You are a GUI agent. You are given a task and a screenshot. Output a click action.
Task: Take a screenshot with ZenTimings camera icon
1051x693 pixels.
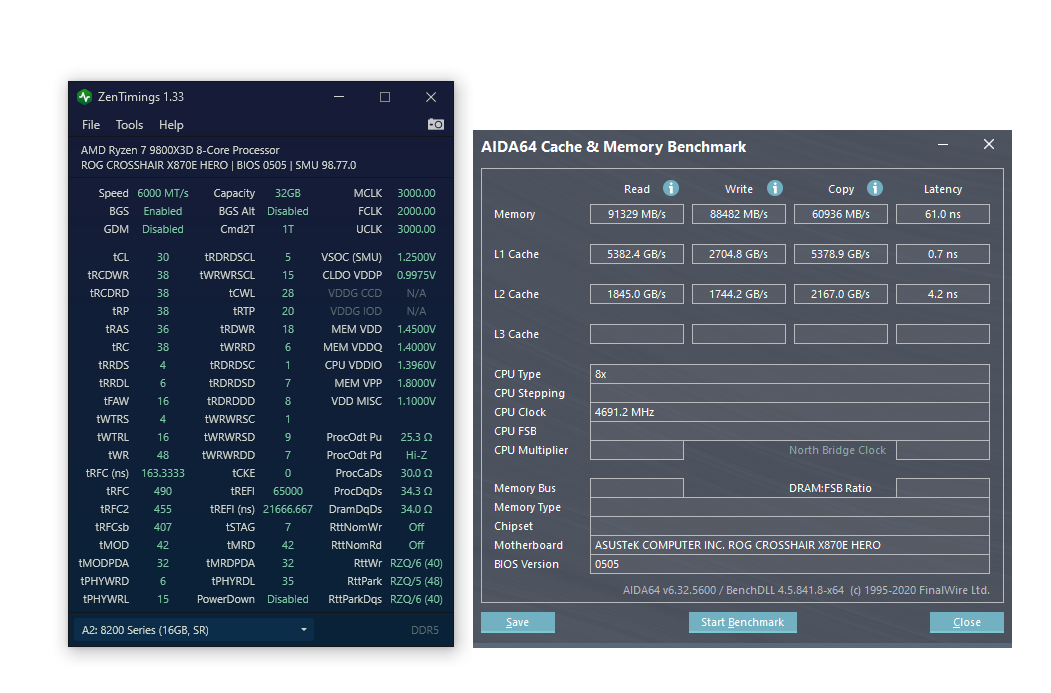click(436, 125)
